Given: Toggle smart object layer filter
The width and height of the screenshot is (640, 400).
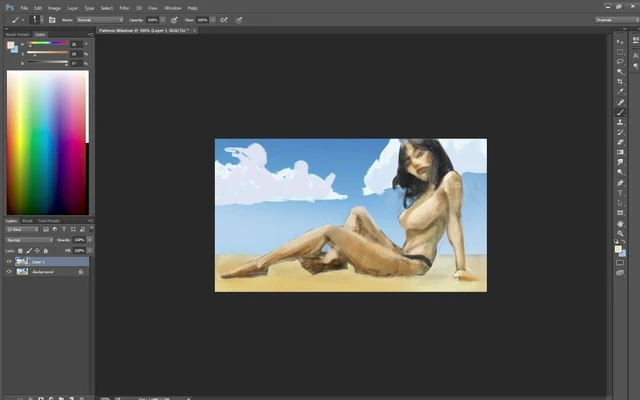Looking at the screenshot, I should [x=82, y=229].
